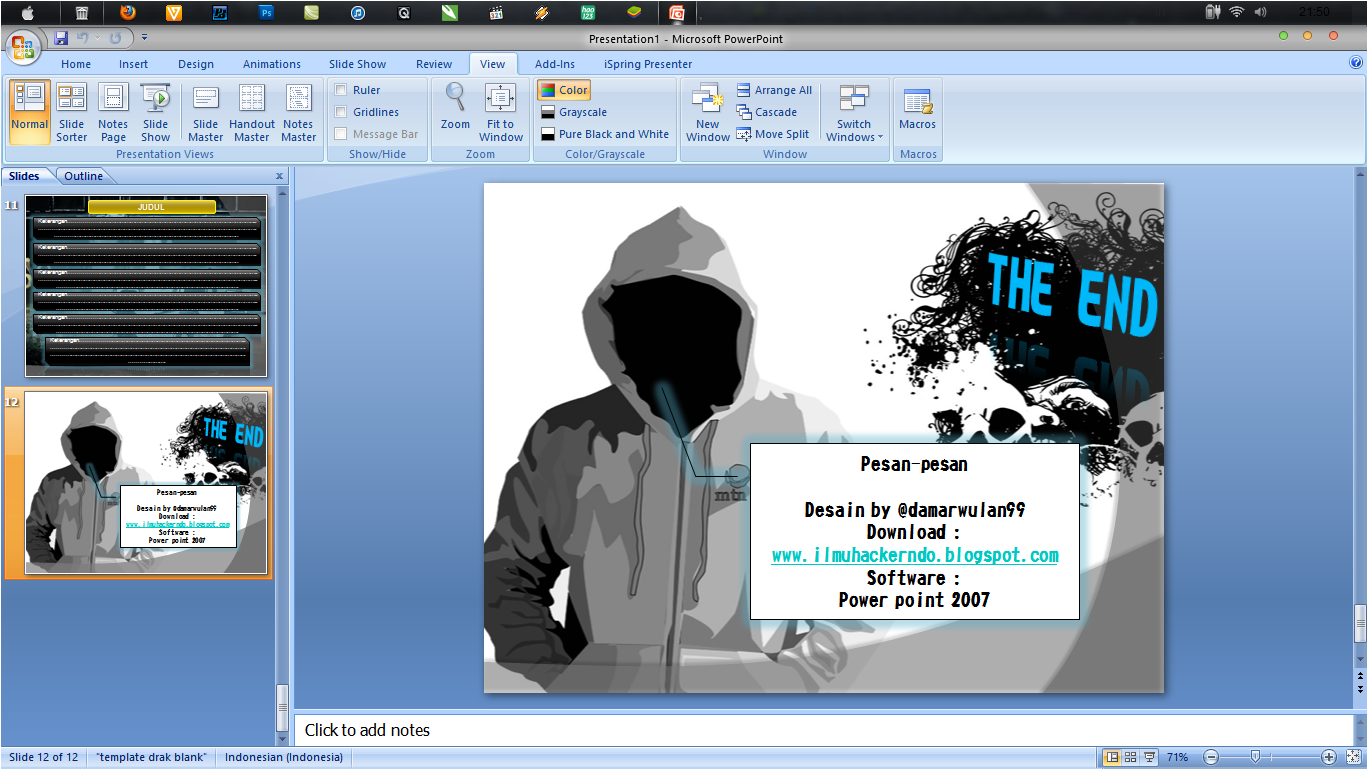The height and width of the screenshot is (770, 1368).
Task: Start Slide Show from the View ribbon
Action: 155,112
